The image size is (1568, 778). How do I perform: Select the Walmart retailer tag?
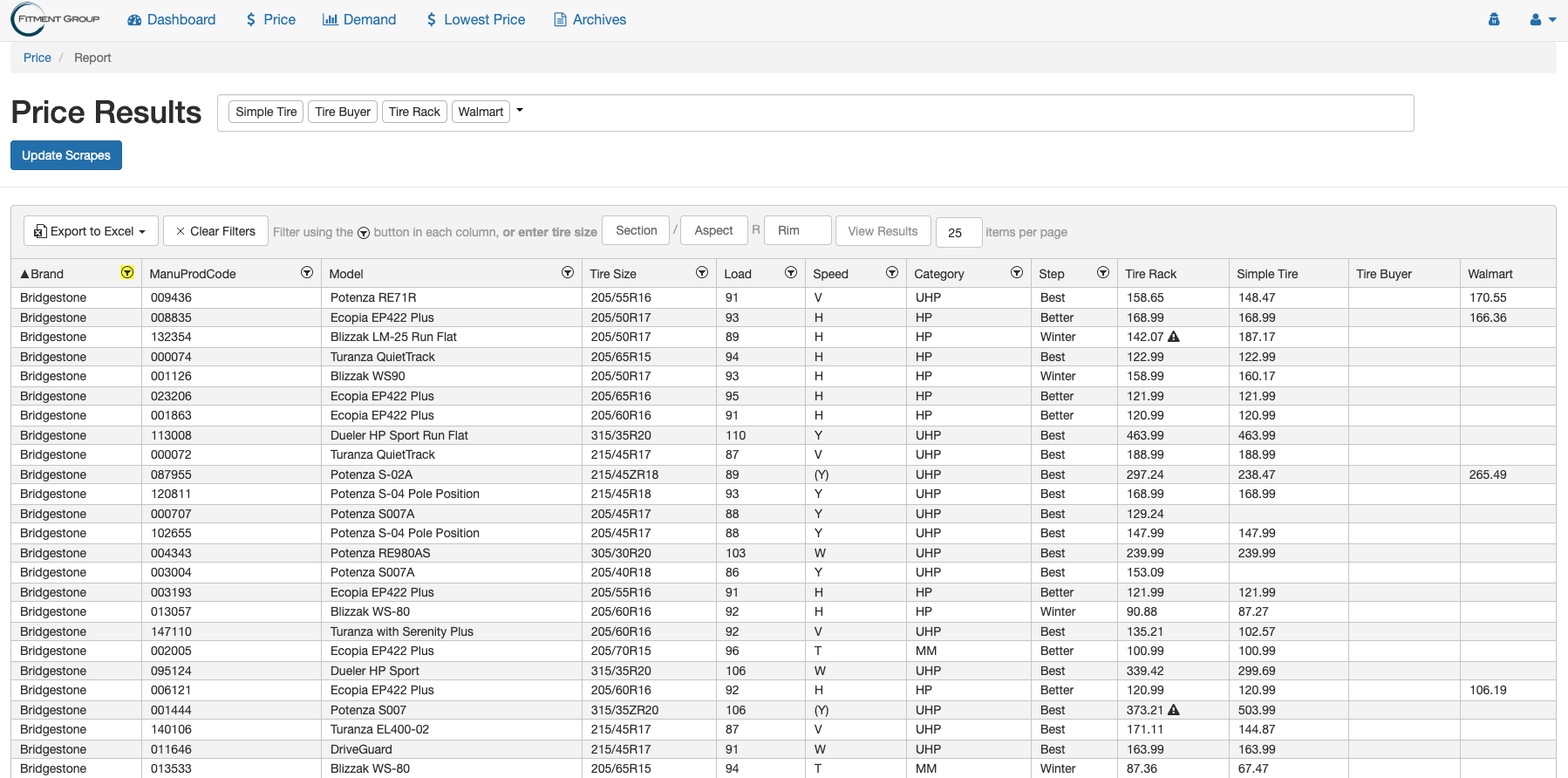481,112
